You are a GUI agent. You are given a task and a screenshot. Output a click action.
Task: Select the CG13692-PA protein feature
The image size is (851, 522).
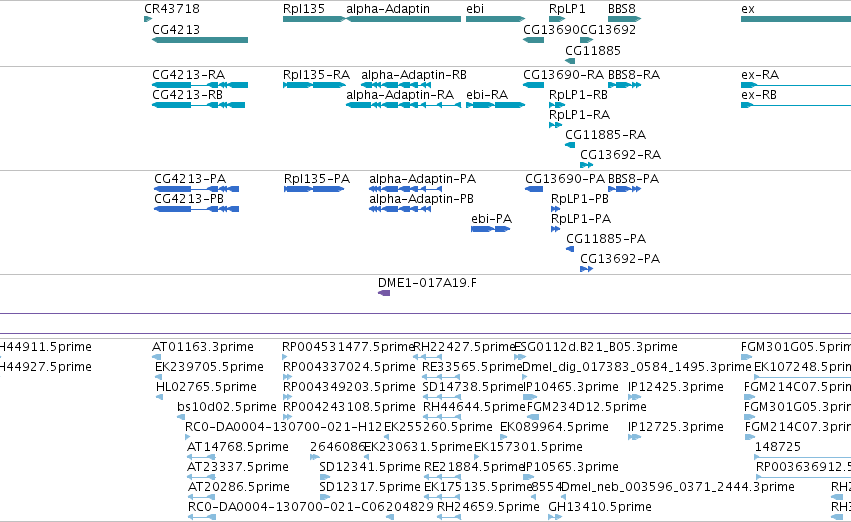587,270
